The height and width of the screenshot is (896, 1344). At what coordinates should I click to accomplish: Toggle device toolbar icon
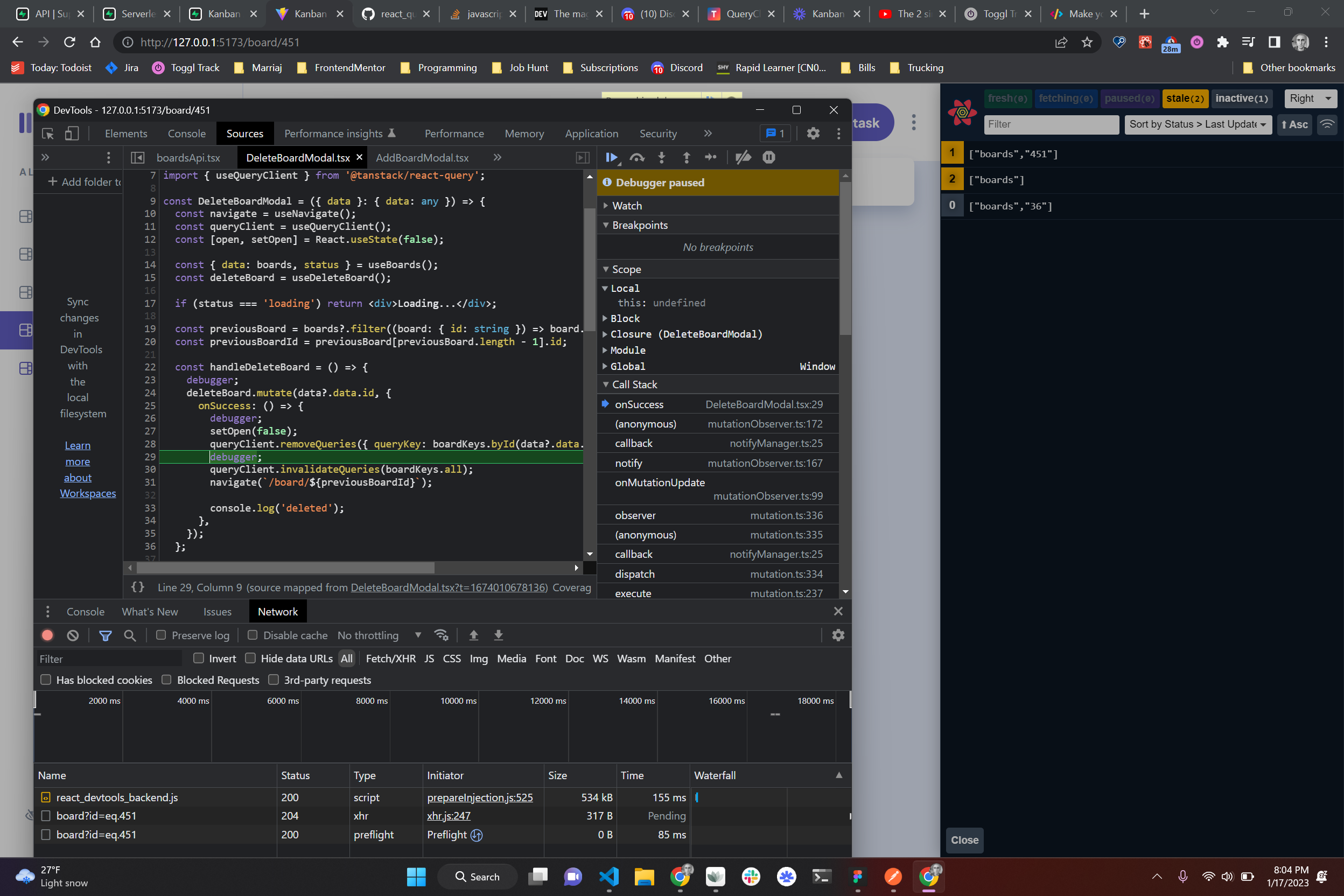click(x=72, y=133)
